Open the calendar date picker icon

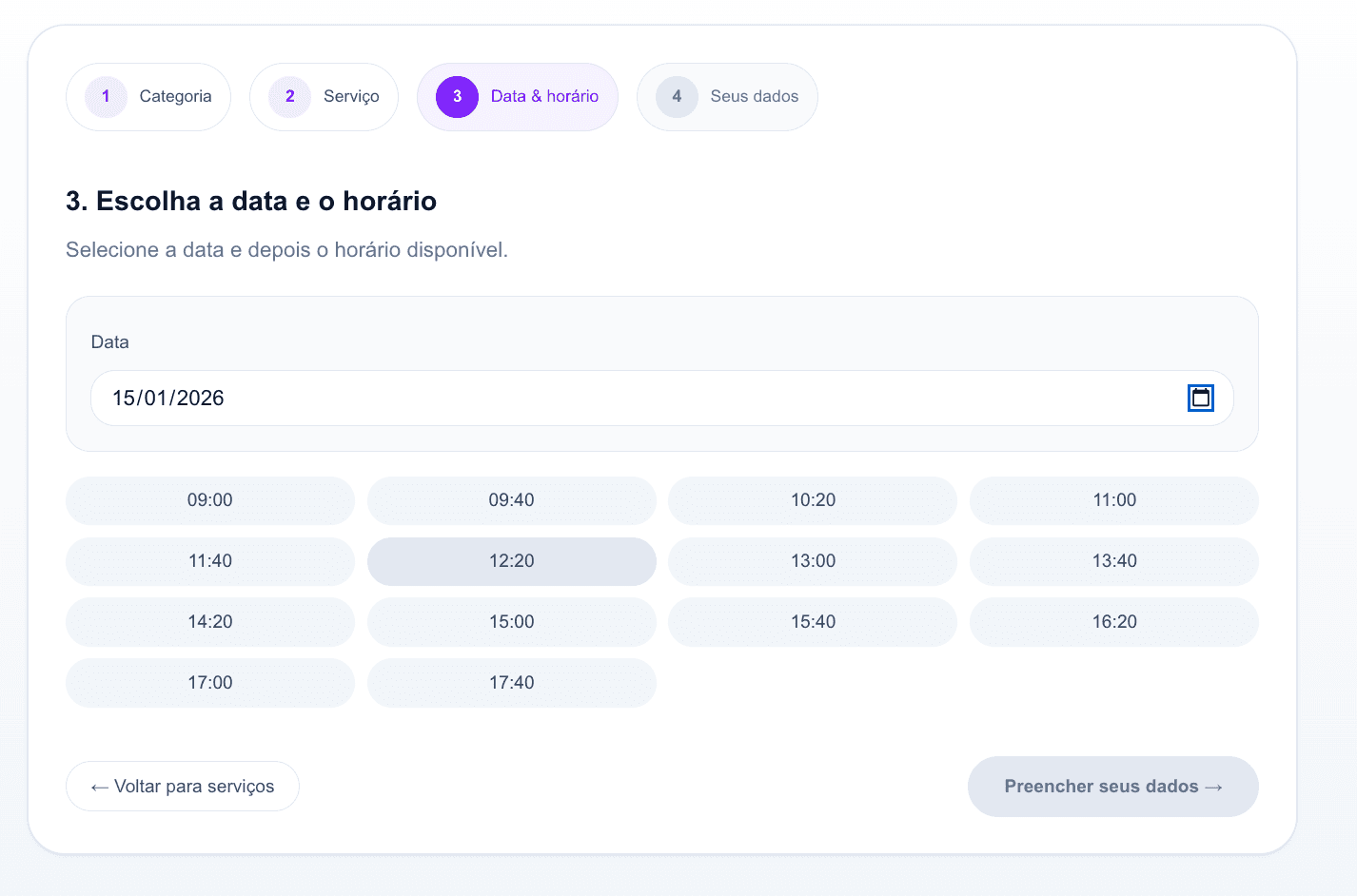point(1200,398)
